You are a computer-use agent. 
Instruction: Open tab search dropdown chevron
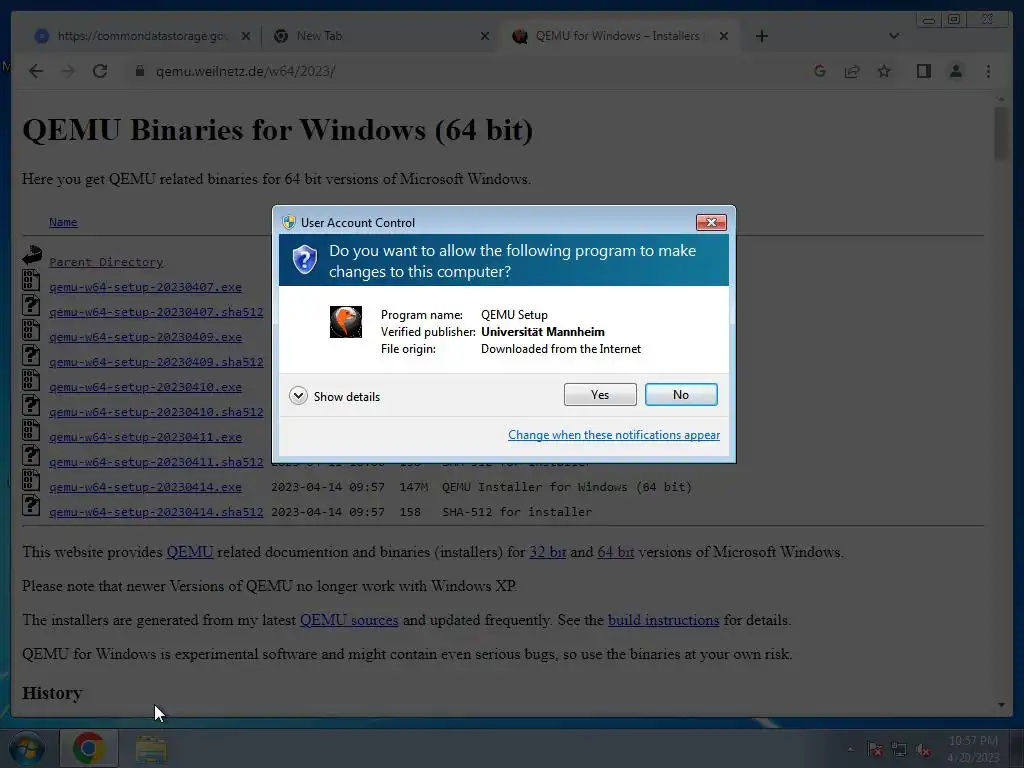pyautogui.click(x=894, y=36)
